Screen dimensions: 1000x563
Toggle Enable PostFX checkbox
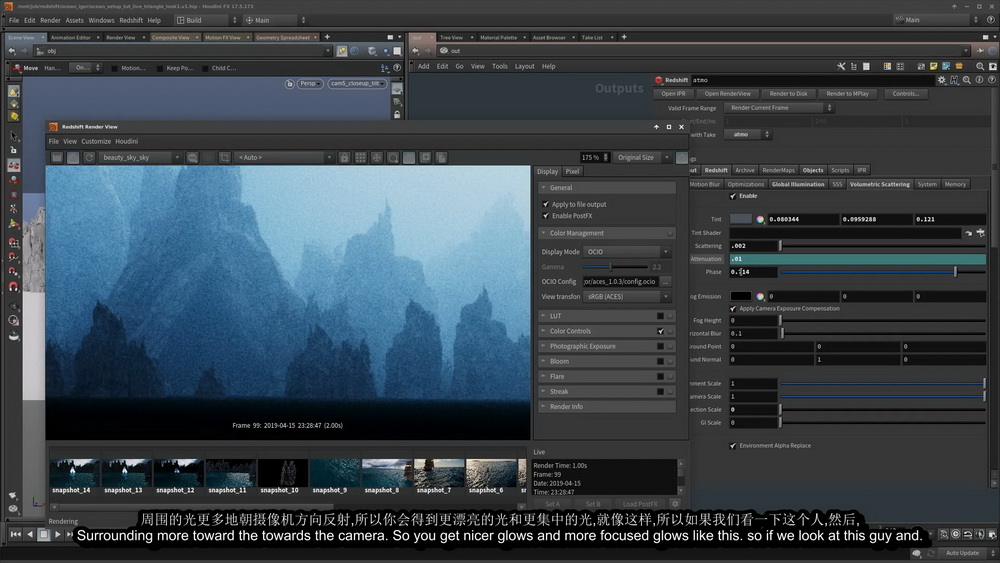(x=546, y=216)
